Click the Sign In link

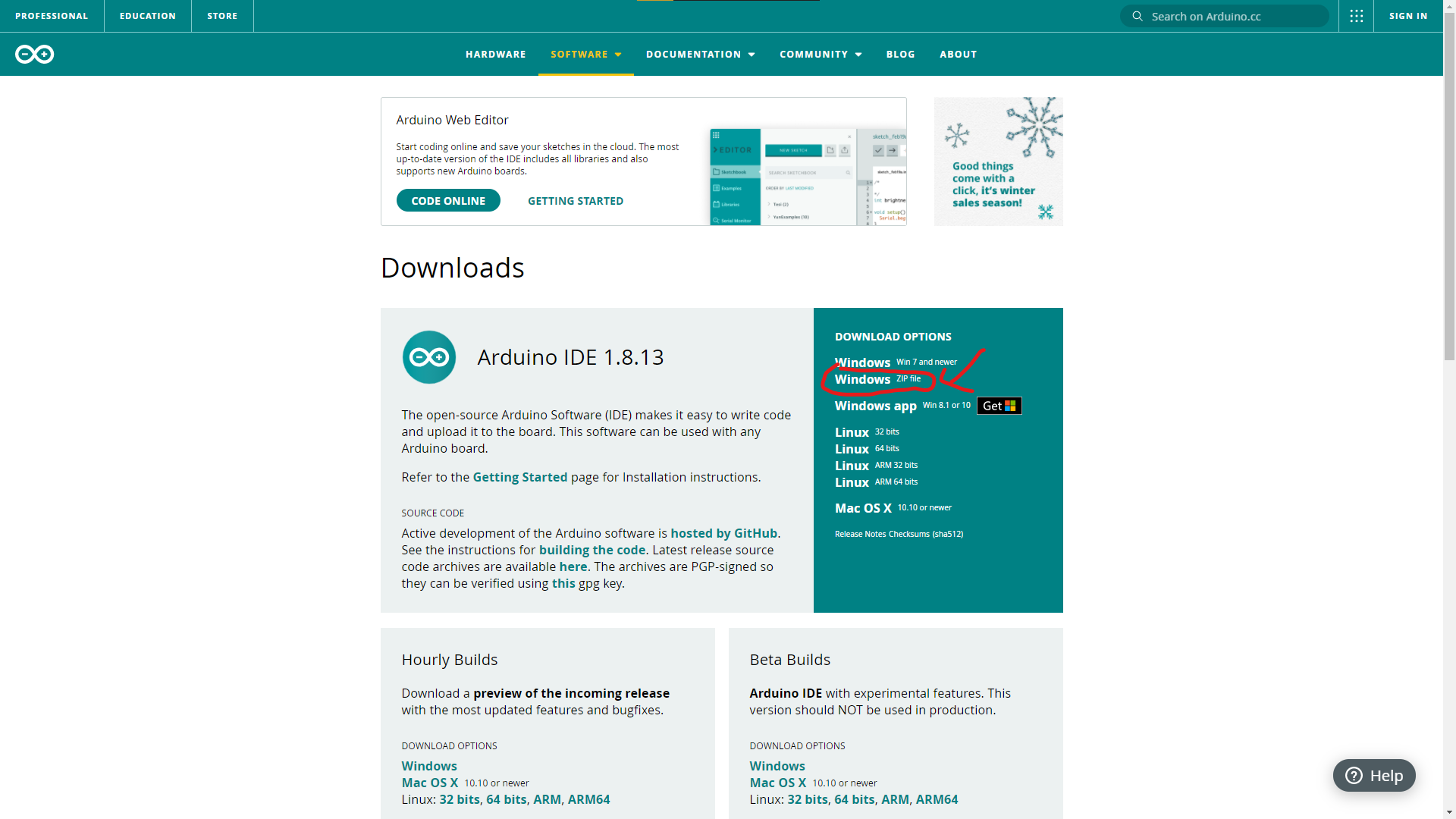click(x=1408, y=16)
